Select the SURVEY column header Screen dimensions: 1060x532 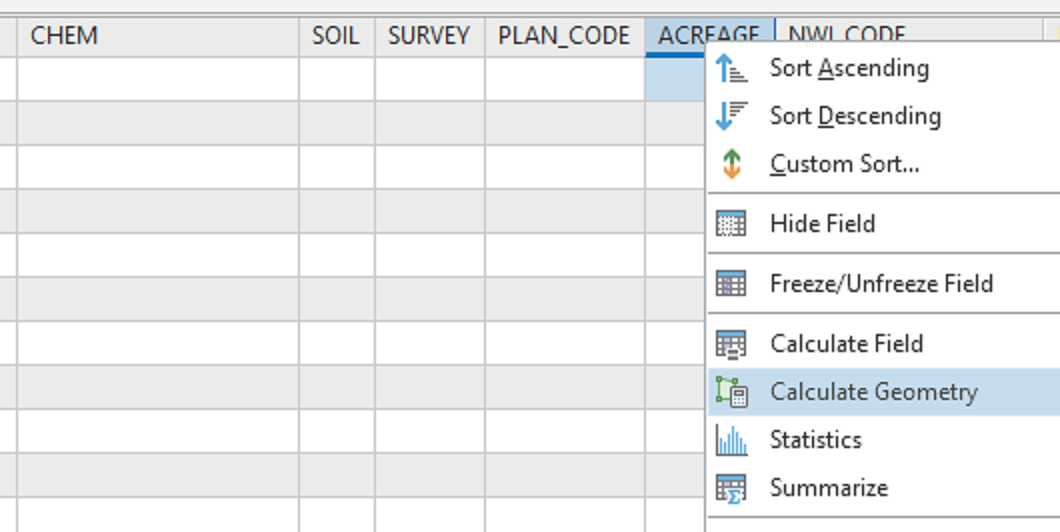(x=429, y=36)
